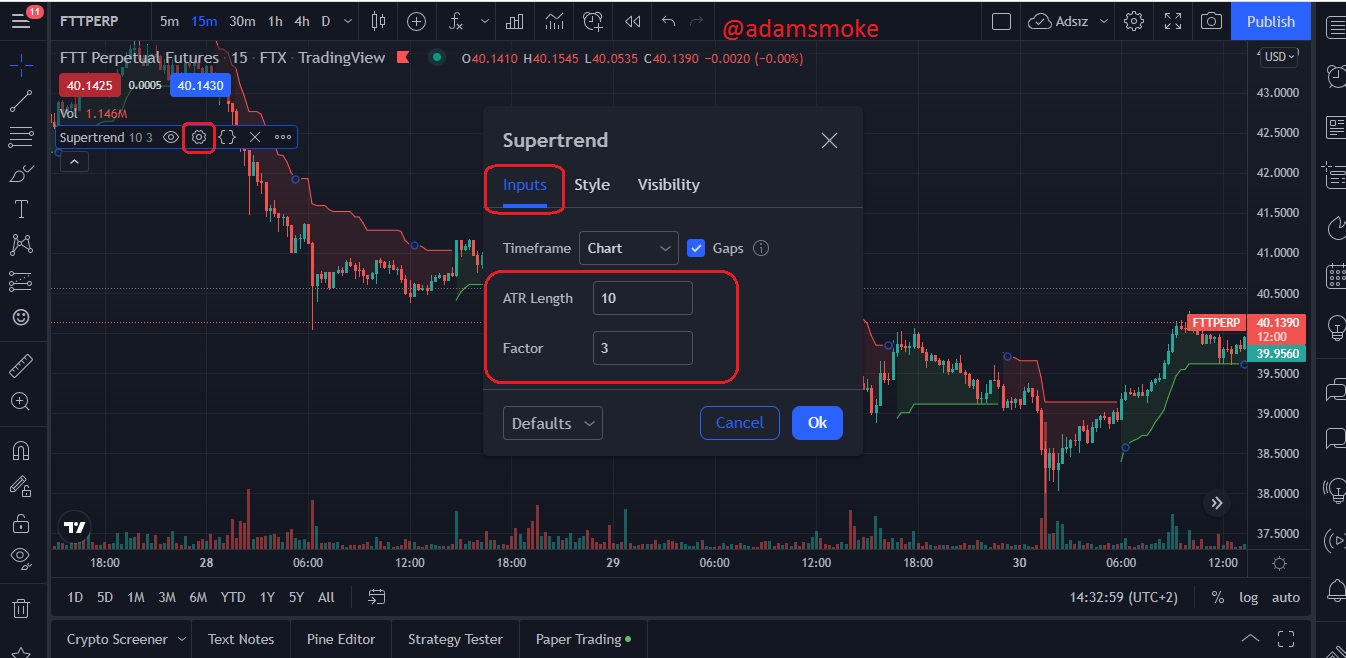Click the Publish button

pyautogui.click(x=1271, y=21)
